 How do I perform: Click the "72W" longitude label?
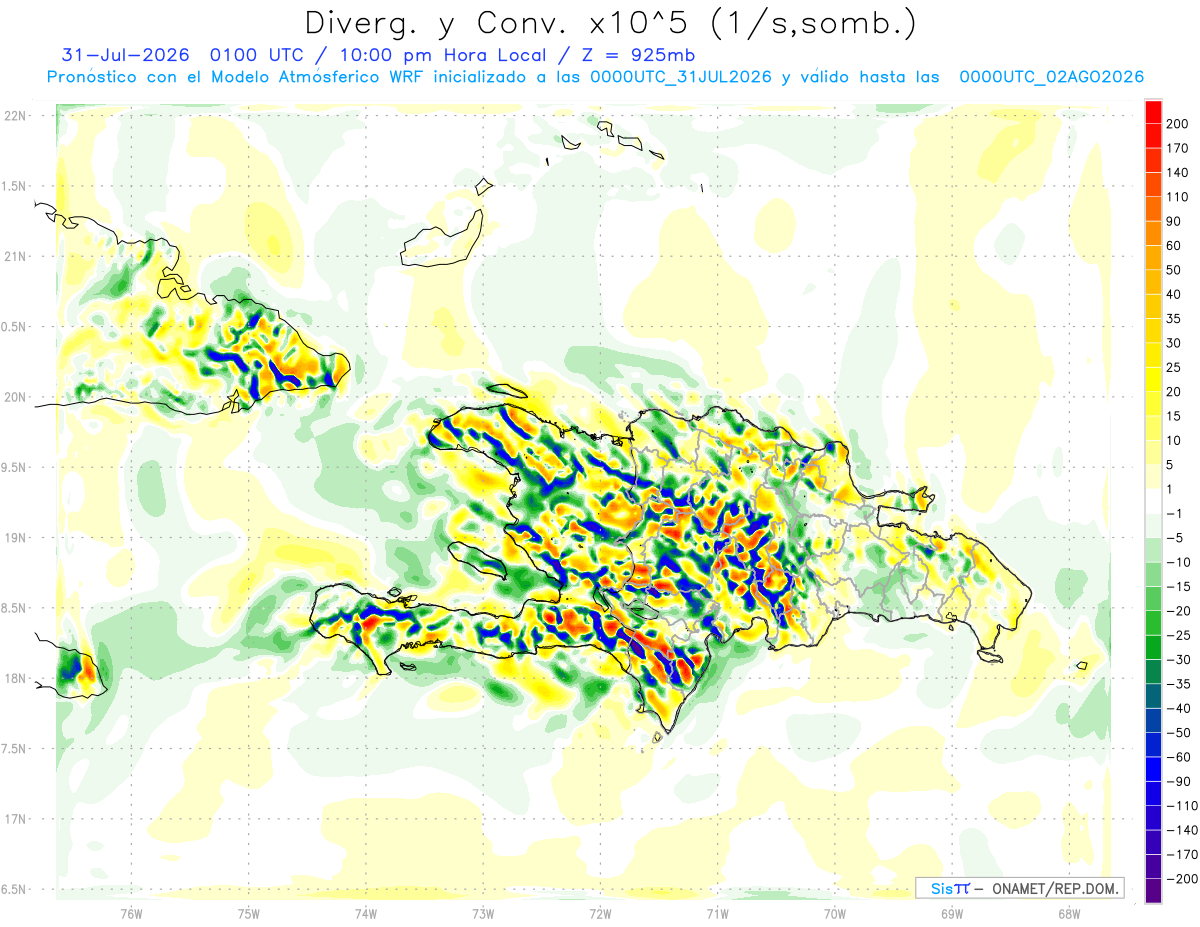pyautogui.click(x=600, y=913)
